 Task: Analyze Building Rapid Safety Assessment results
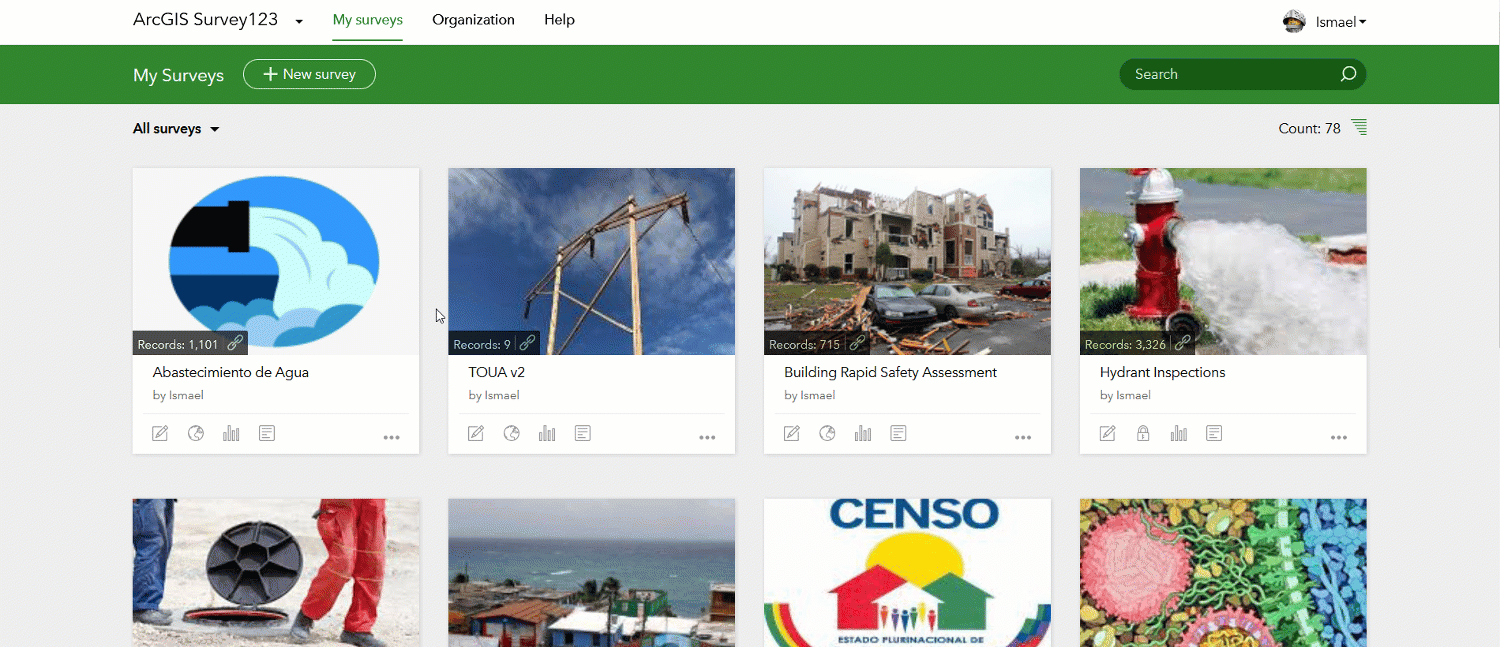click(863, 433)
